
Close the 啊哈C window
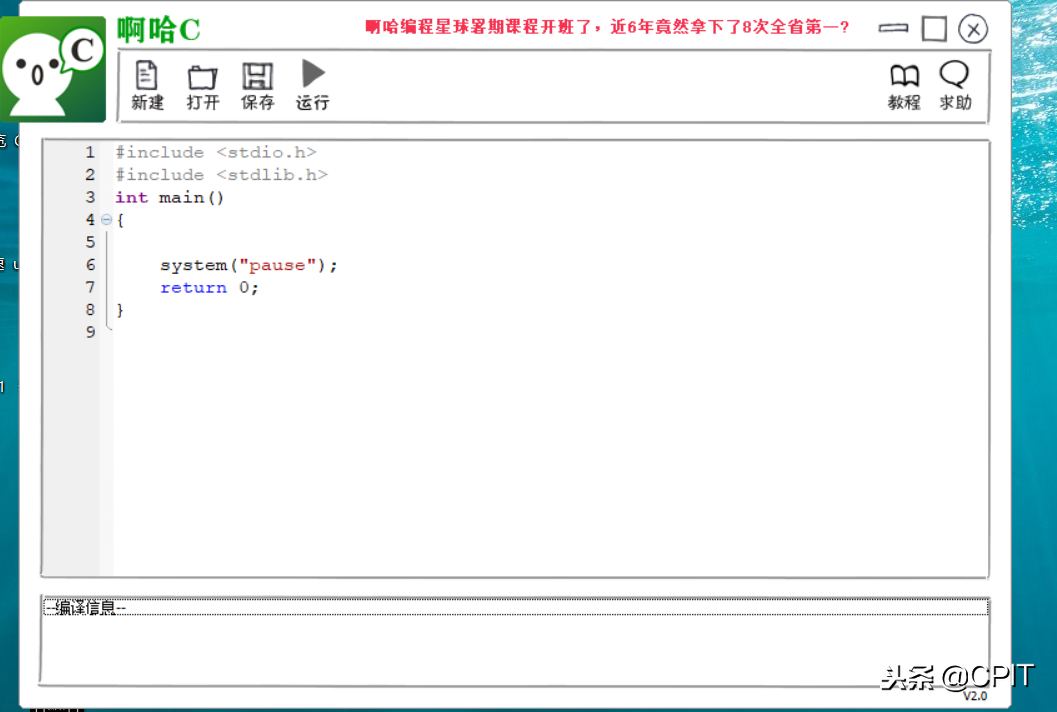point(973,29)
